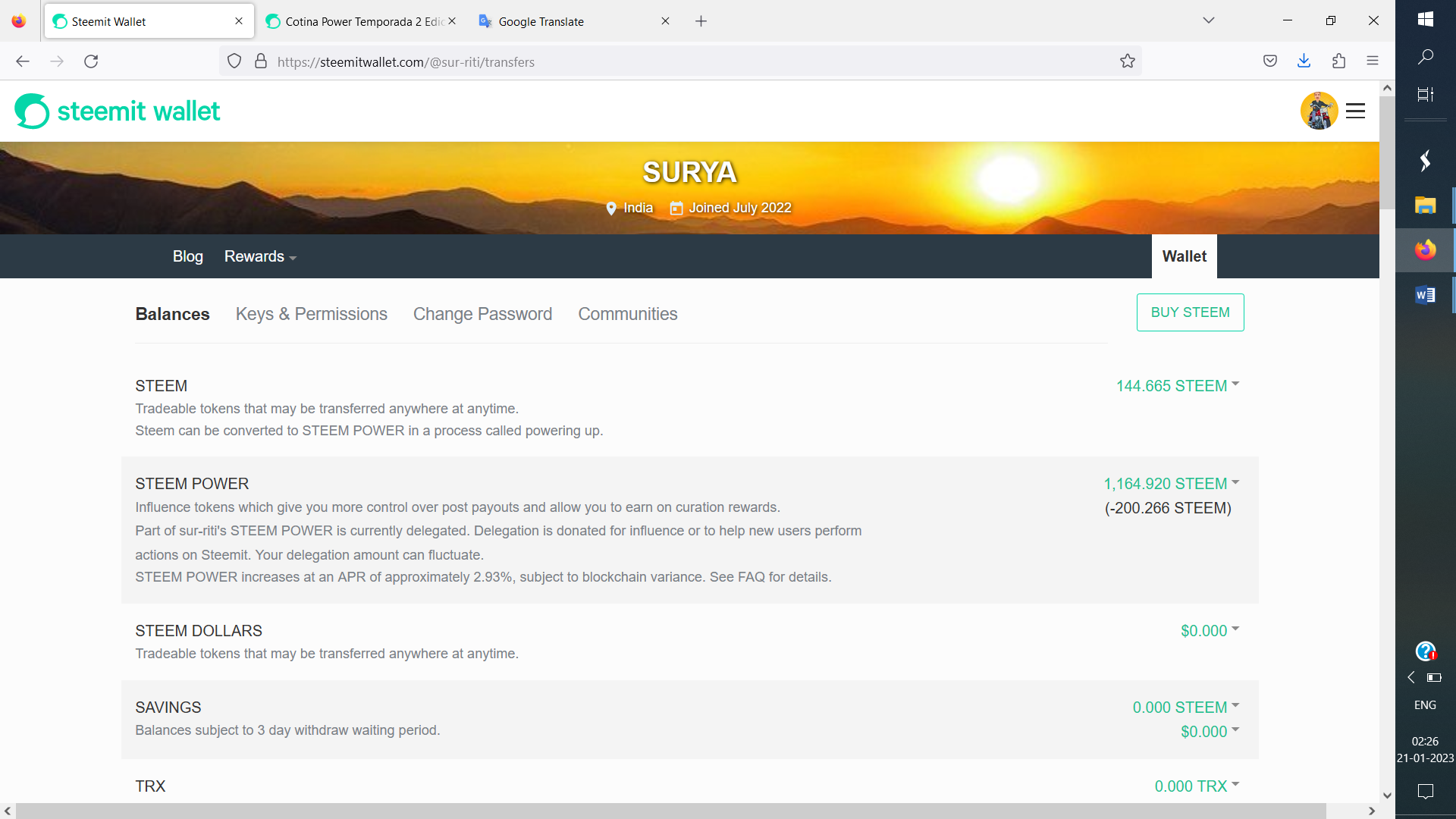
Task: Open Task View on taskbar
Action: (1426, 94)
